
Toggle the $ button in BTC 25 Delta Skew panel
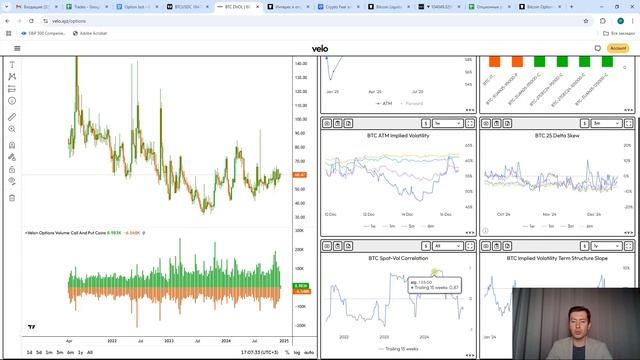point(584,123)
